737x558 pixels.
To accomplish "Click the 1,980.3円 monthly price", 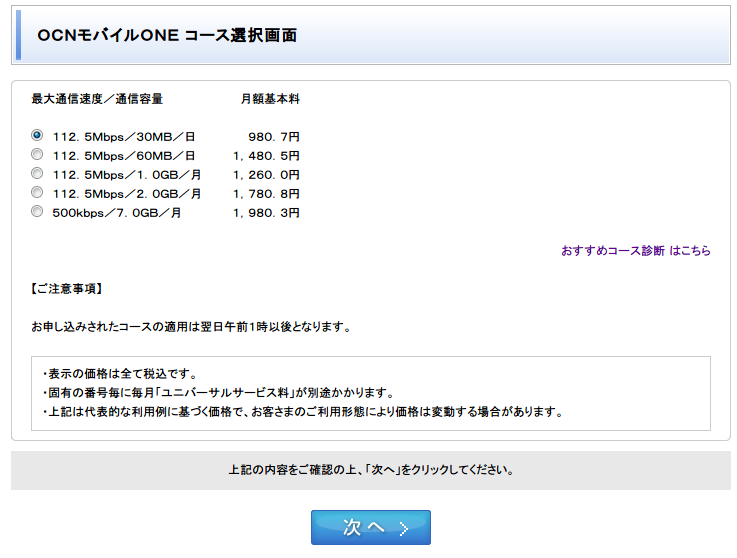I will 266,212.
